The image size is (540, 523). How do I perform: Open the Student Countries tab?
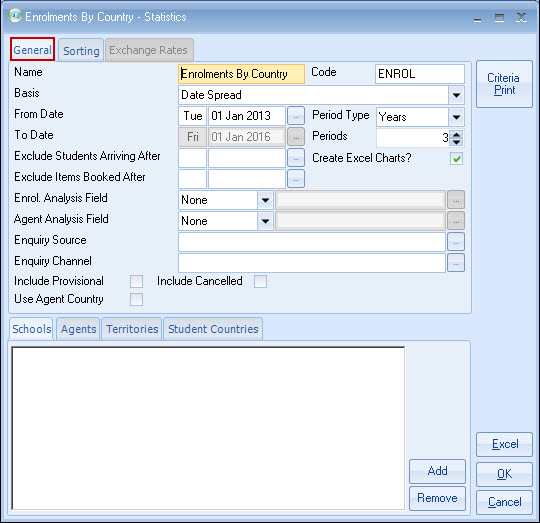[213, 329]
